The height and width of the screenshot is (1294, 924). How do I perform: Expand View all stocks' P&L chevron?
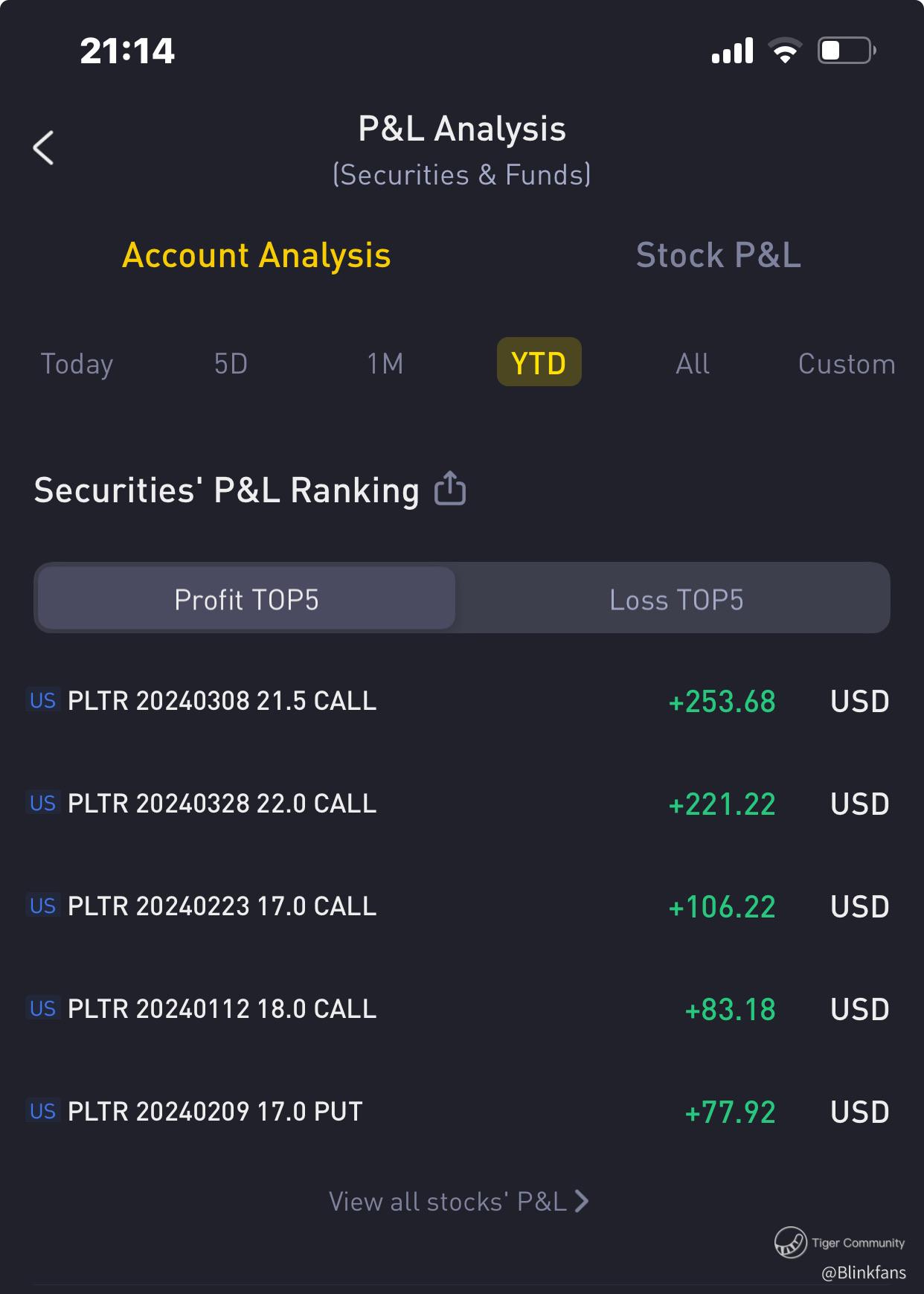click(583, 1201)
